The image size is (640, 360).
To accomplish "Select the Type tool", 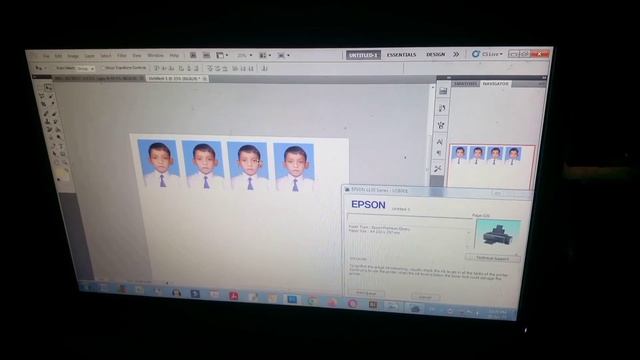I will 61,146.
